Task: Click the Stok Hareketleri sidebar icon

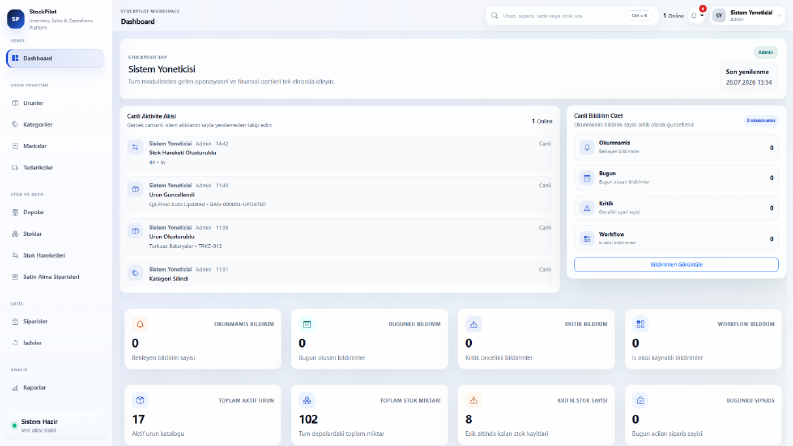Action: point(15,255)
